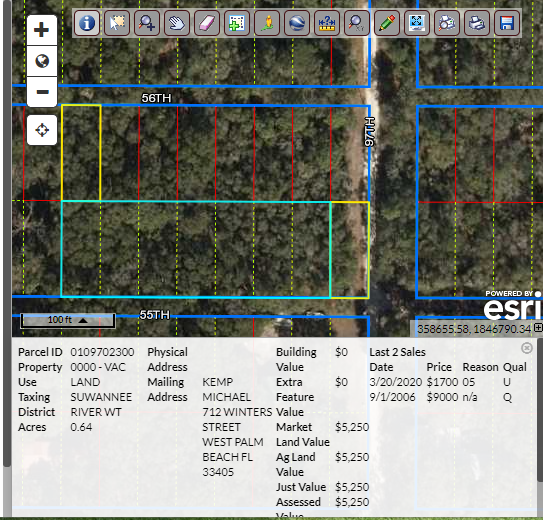Click the printer icon
Screen dimensions: 543x520
(477, 23)
